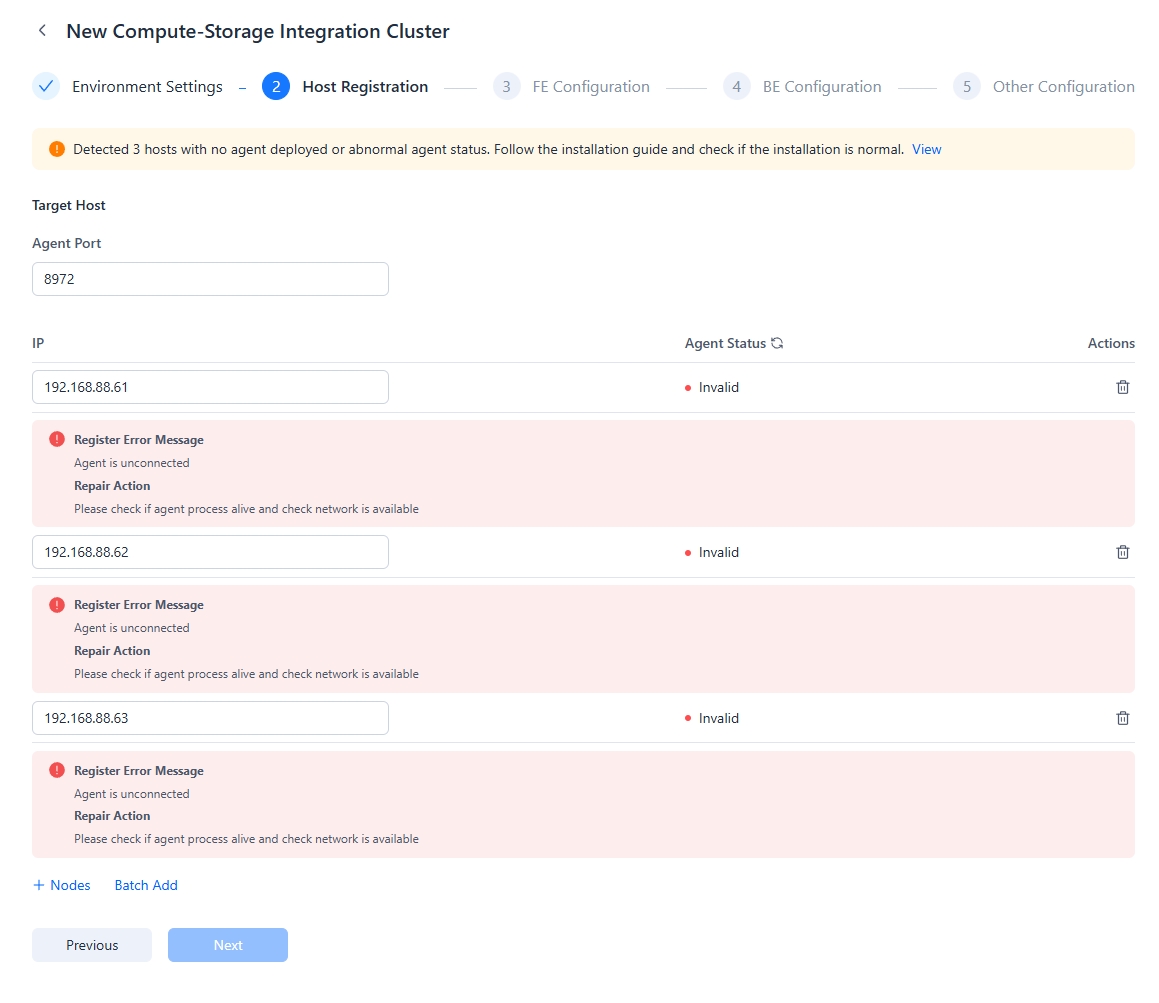This screenshot has height=1003, width=1159.
Task: Click the Previous button
Action: pos(91,944)
